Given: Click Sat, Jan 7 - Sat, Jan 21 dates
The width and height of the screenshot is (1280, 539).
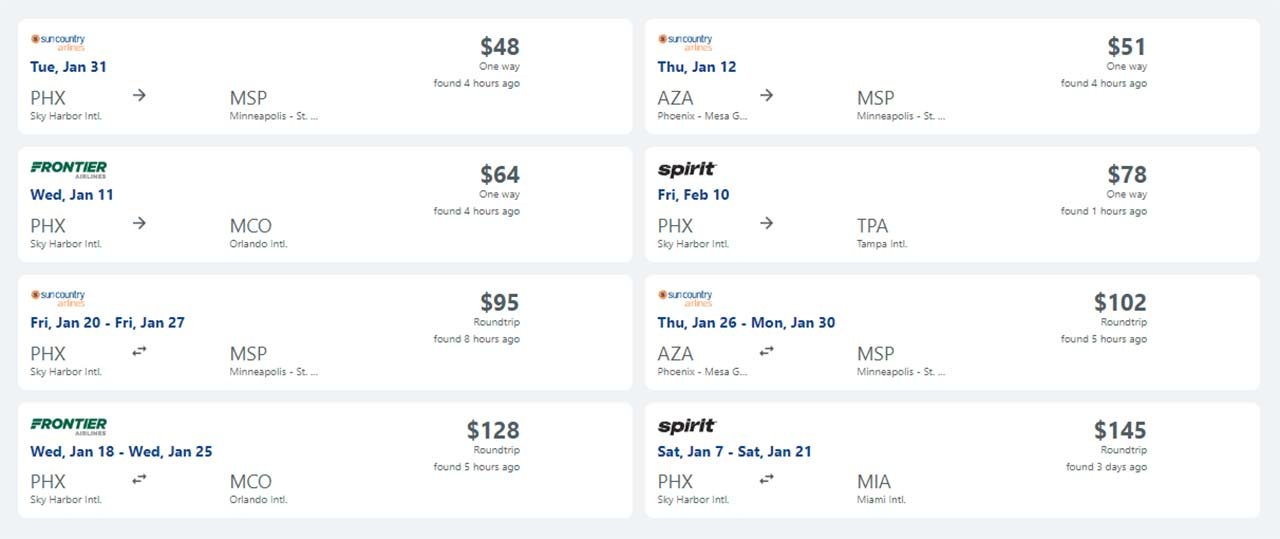Looking at the screenshot, I should coord(734,451).
